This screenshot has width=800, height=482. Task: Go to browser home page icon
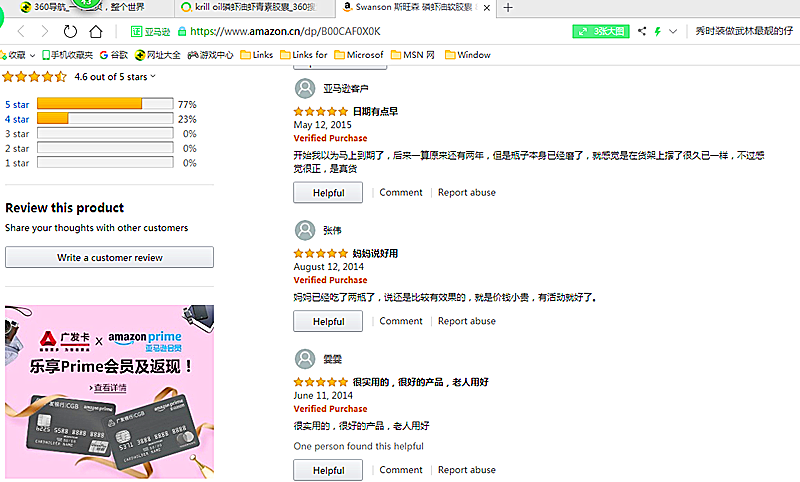96,31
